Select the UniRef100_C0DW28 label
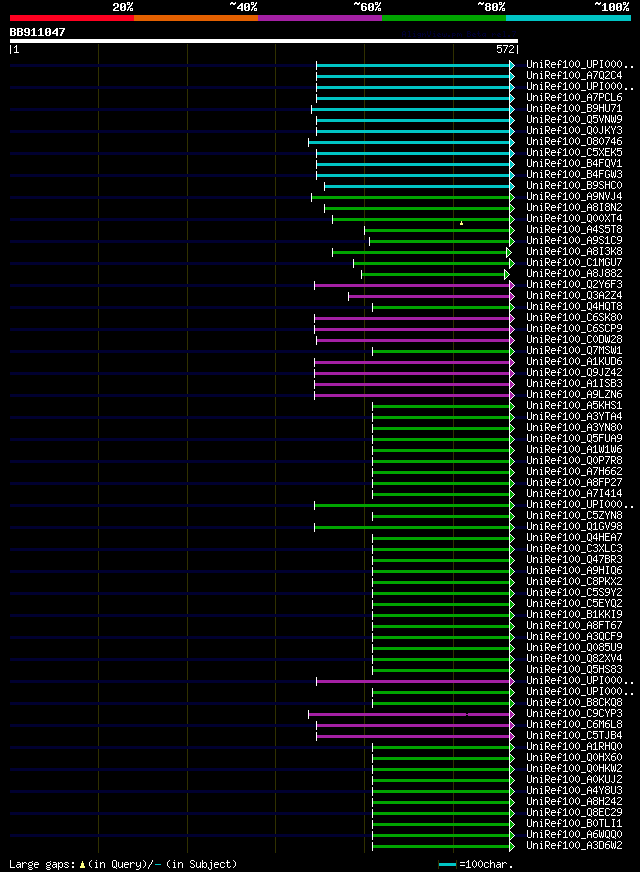This screenshot has height=872, width=640. coord(574,340)
